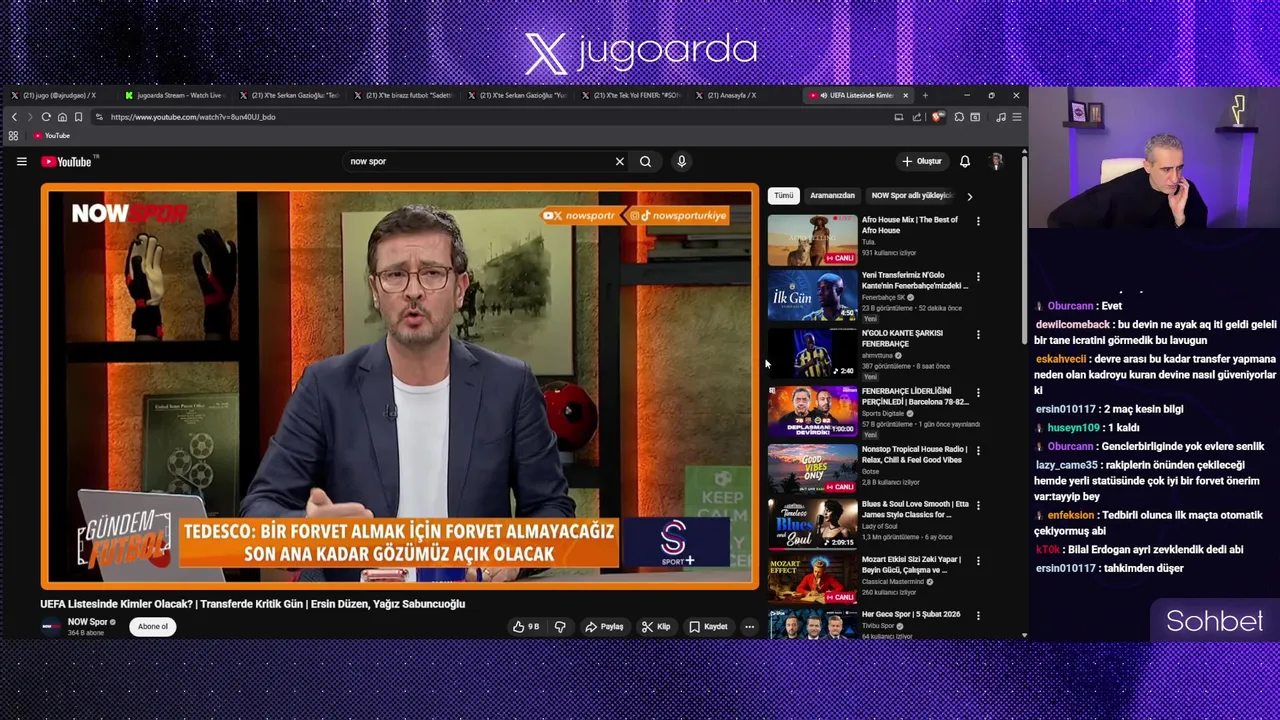Open options for N'GOLO KANTE ŞARKISI video

click(x=978, y=334)
